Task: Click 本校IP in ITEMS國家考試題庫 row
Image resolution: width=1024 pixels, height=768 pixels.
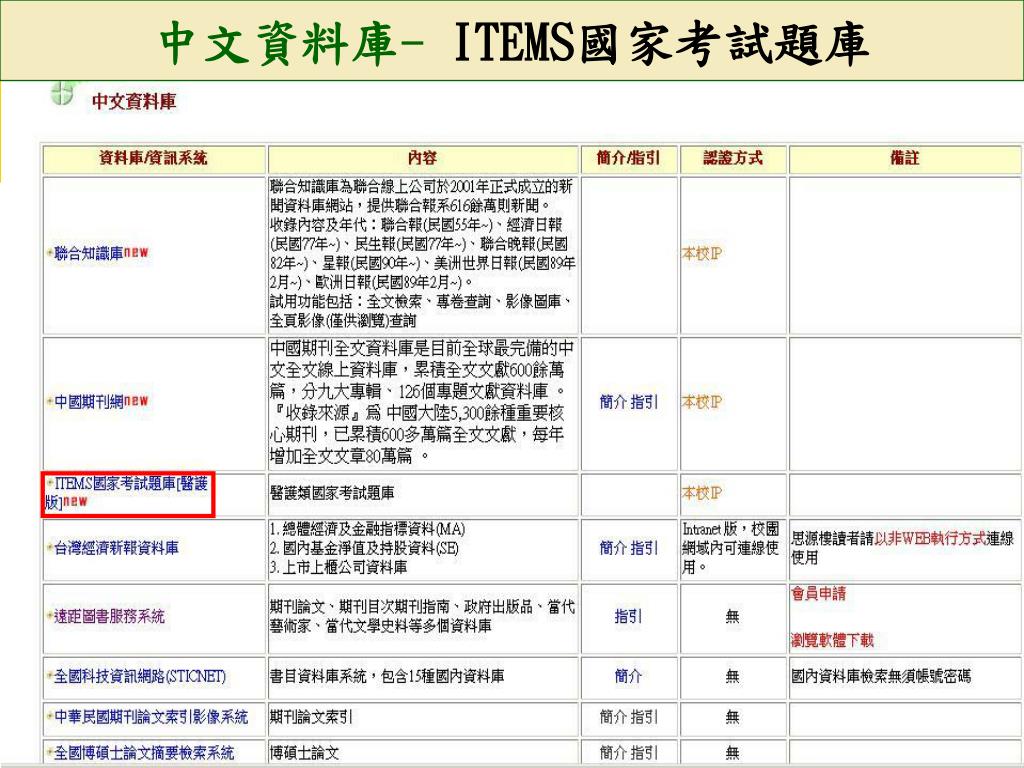Action: point(702,493)
